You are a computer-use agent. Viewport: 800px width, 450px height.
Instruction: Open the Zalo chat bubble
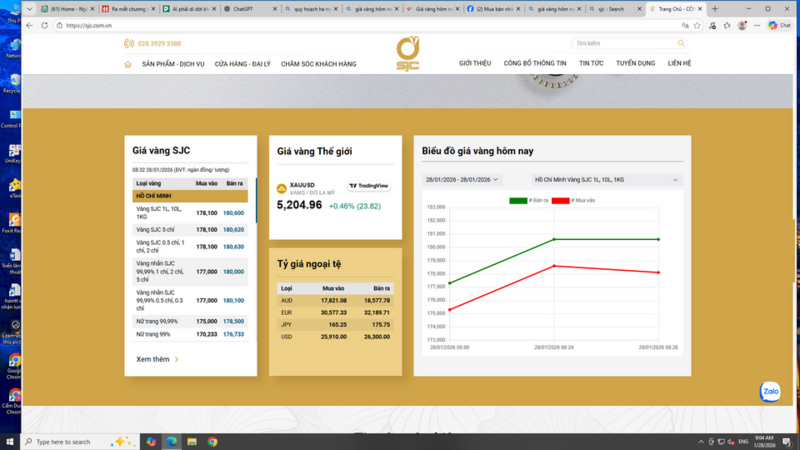(x=770, y=392)
